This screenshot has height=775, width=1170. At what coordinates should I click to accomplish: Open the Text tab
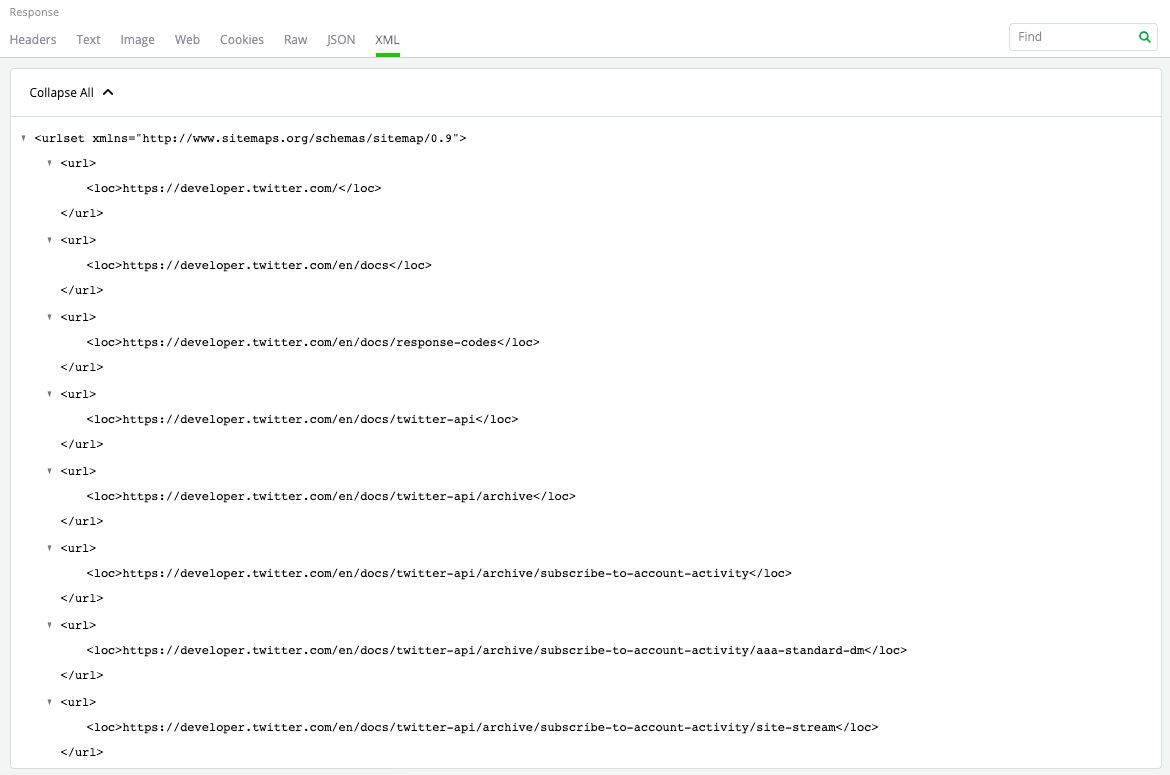pos(88,40)
